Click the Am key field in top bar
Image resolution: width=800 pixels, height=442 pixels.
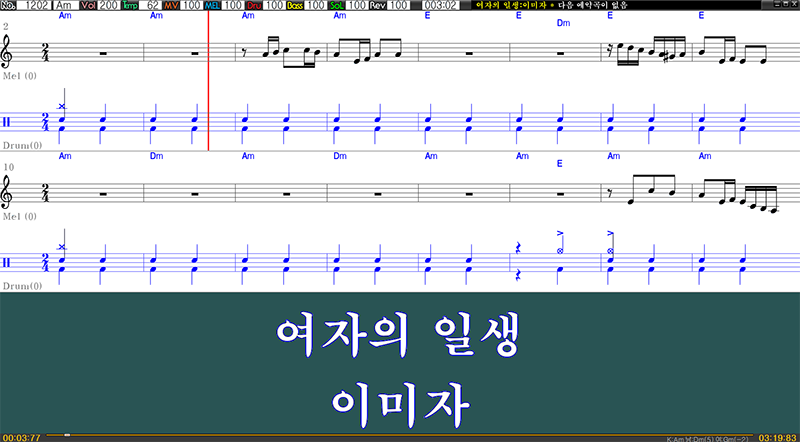(x=66, y=5)
